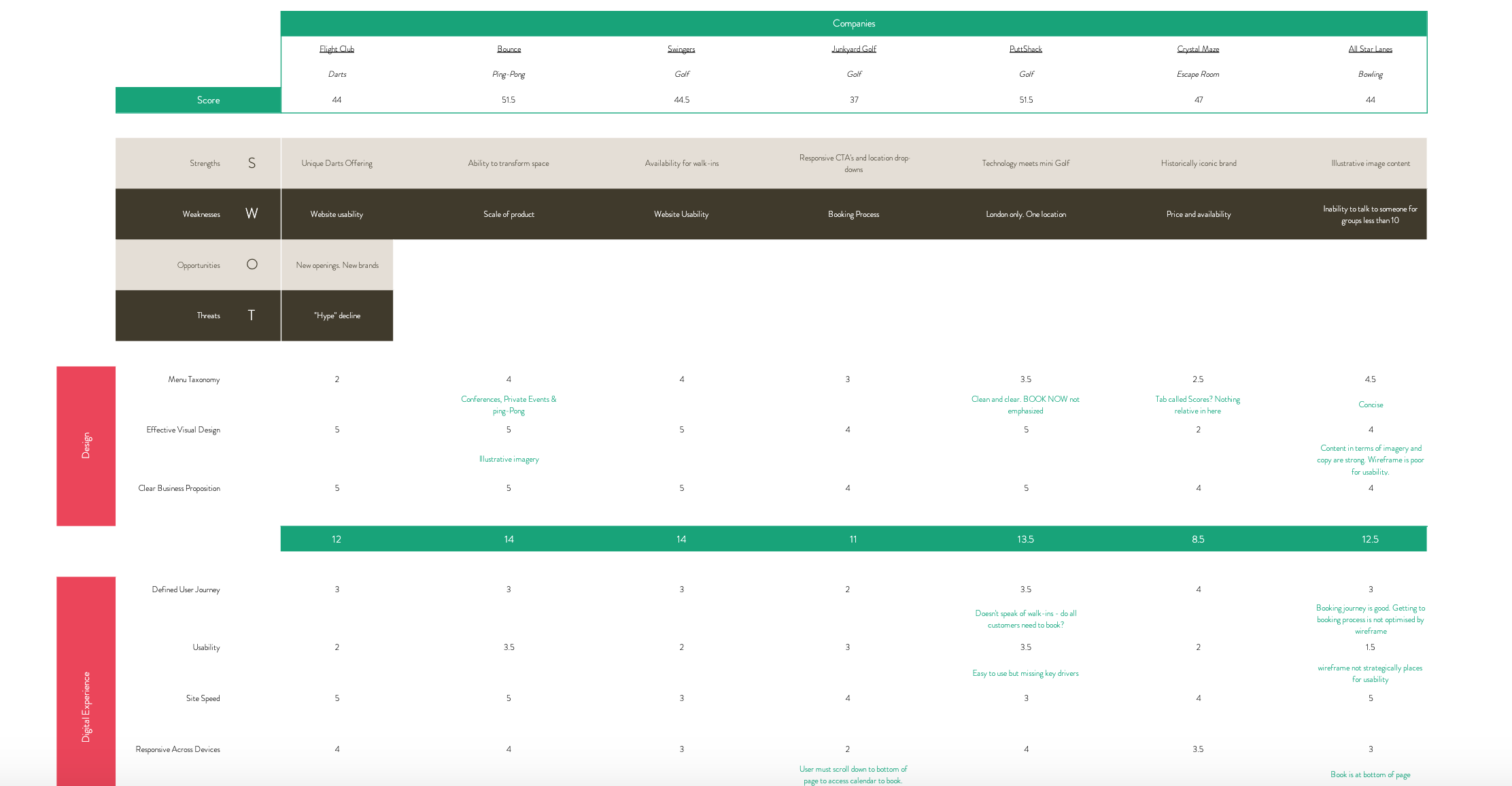Select the Design subtotal 13.5

click(1025, 539)
